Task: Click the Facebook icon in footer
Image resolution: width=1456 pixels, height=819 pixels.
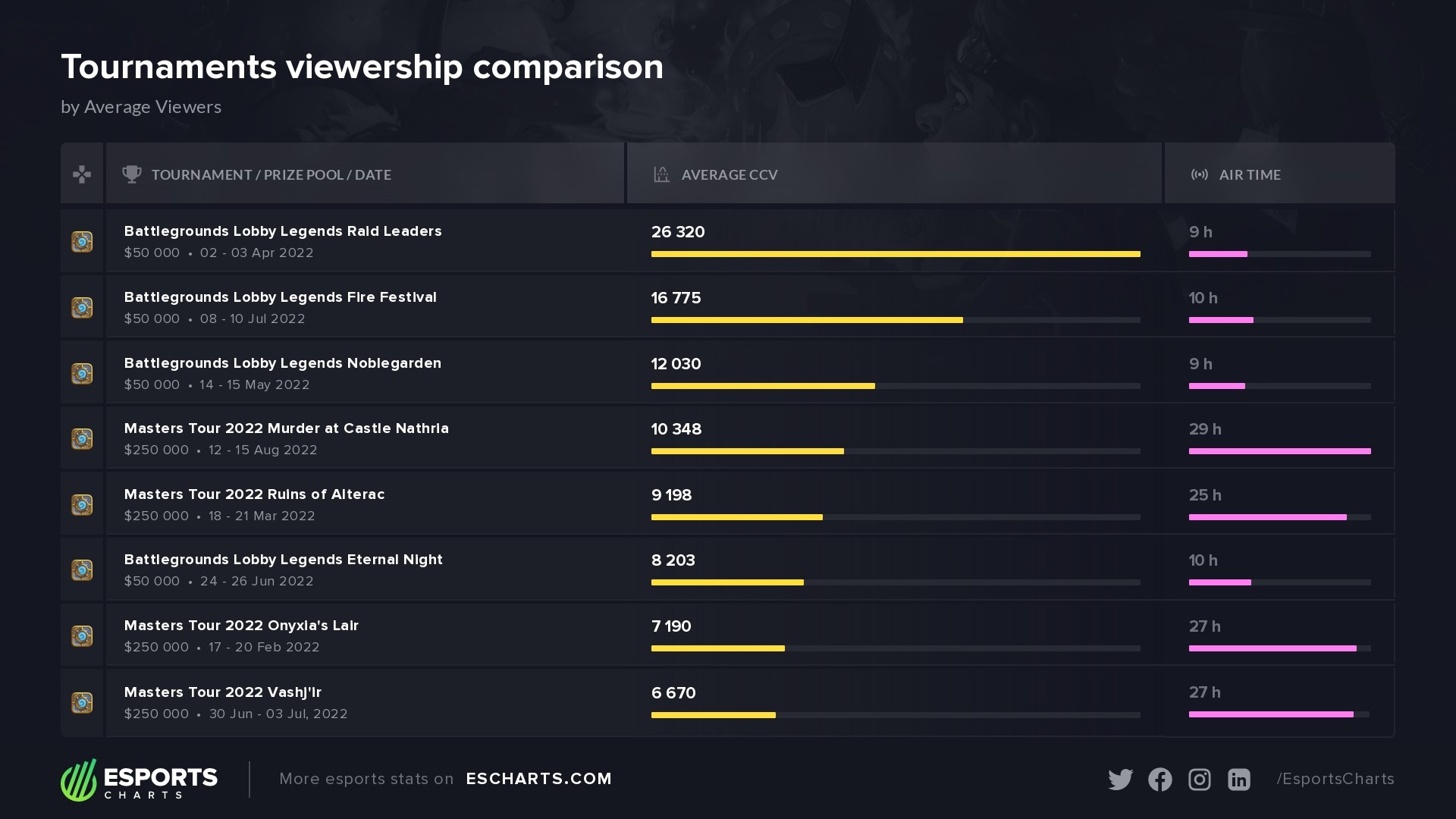Action: pyautogui.click(x=1159, y=780)
